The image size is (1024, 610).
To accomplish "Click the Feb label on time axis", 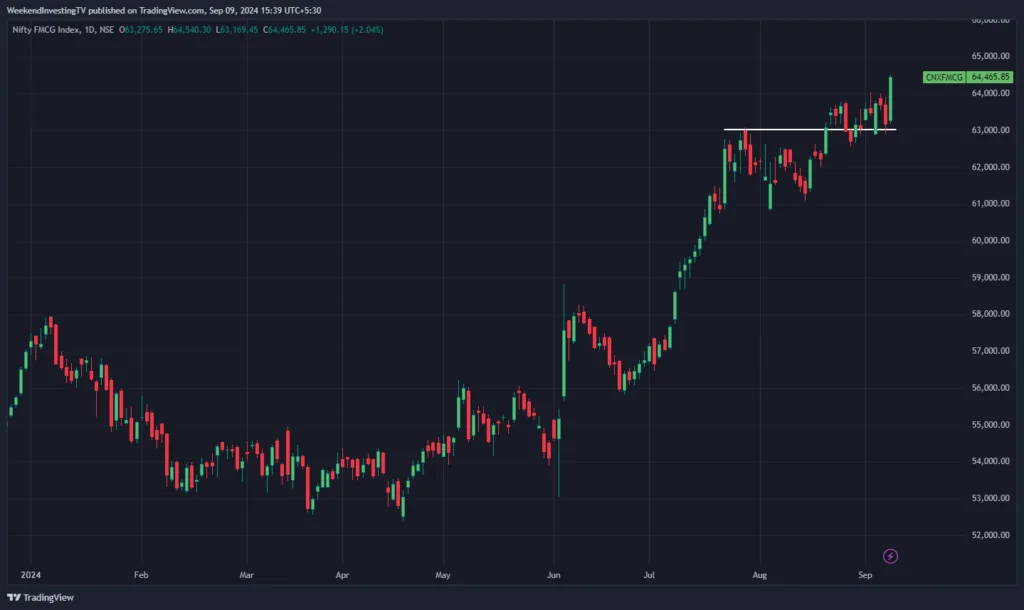I will coord(141,576).
